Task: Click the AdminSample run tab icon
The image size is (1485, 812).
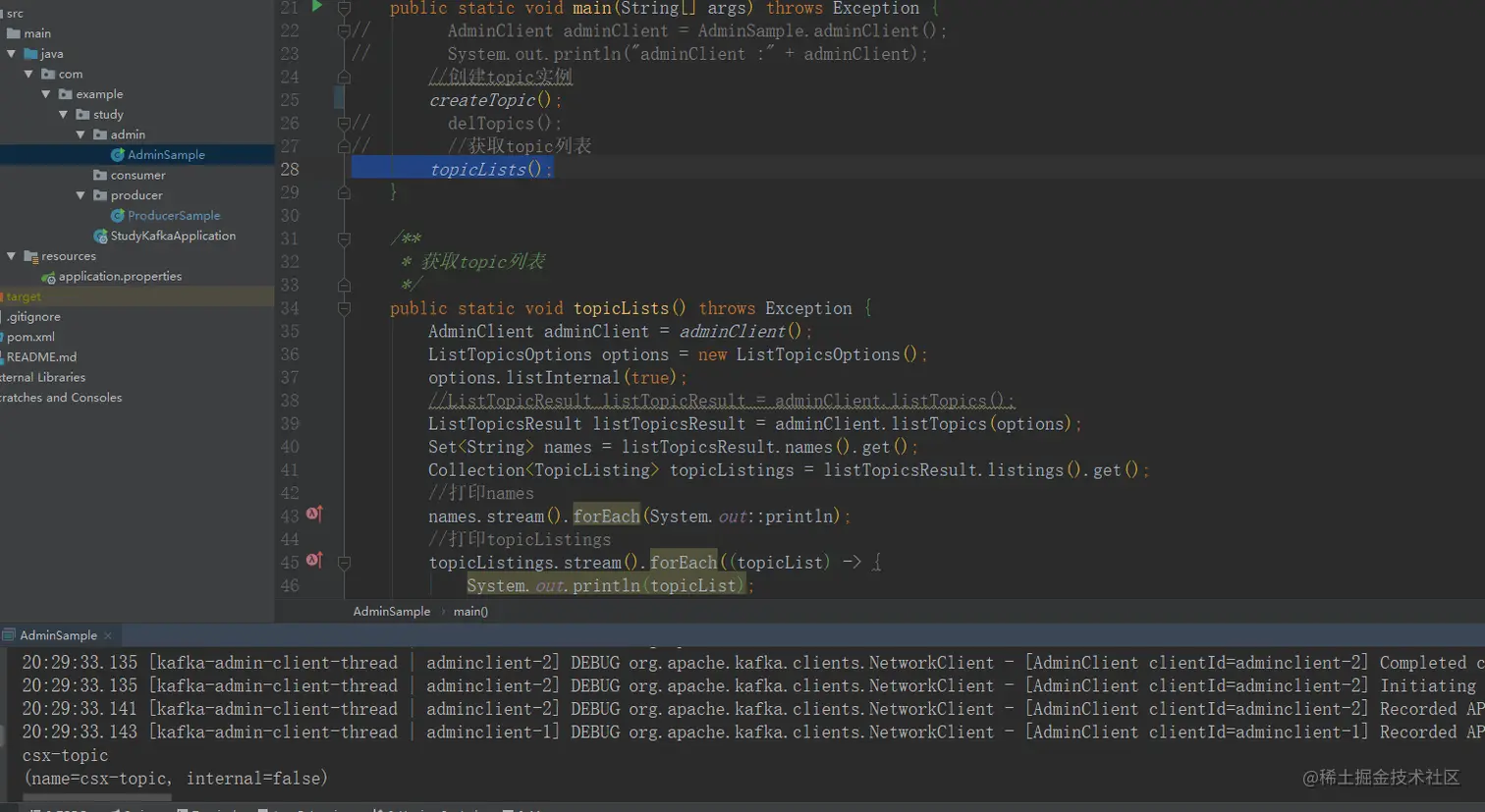Action: click(x=9, y=635)
